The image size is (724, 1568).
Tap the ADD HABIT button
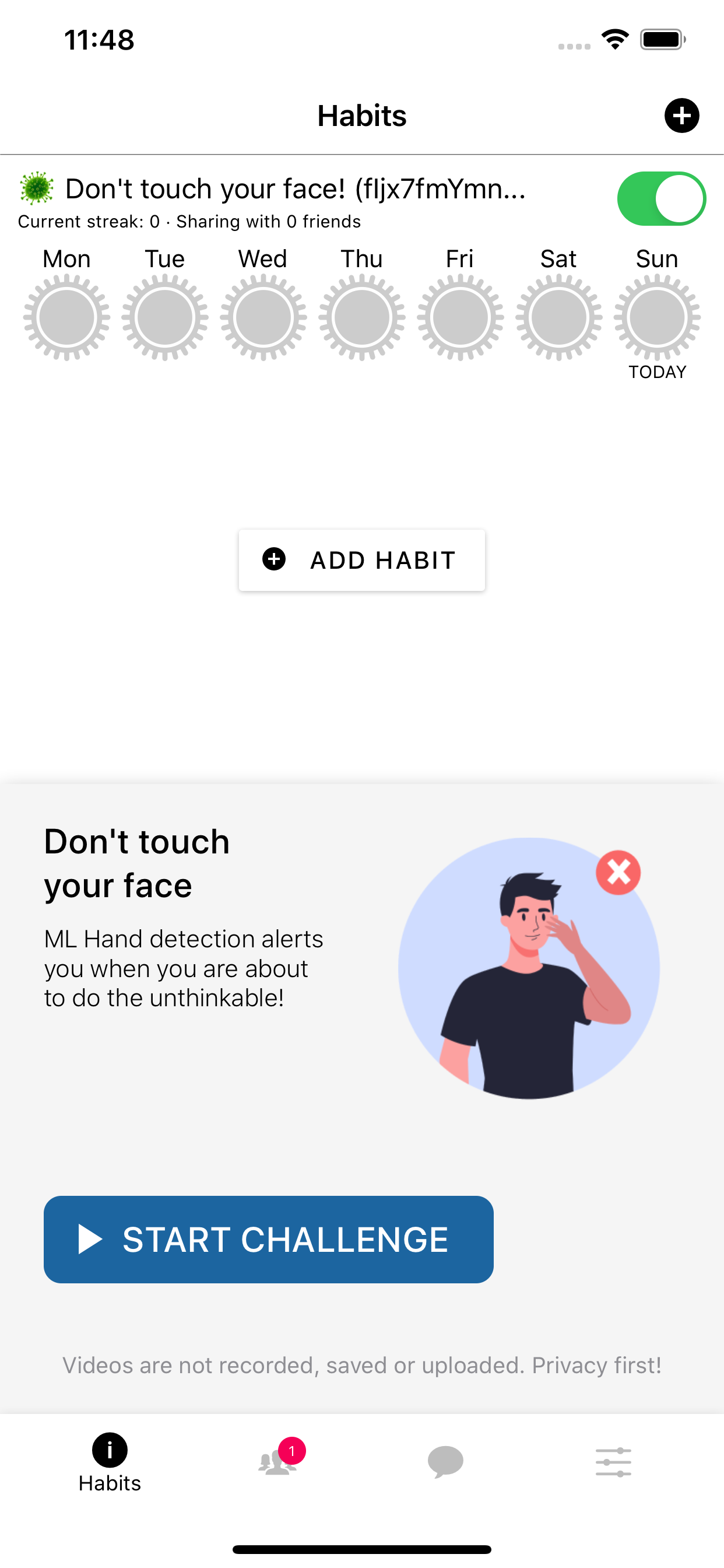tap(362, 560)
